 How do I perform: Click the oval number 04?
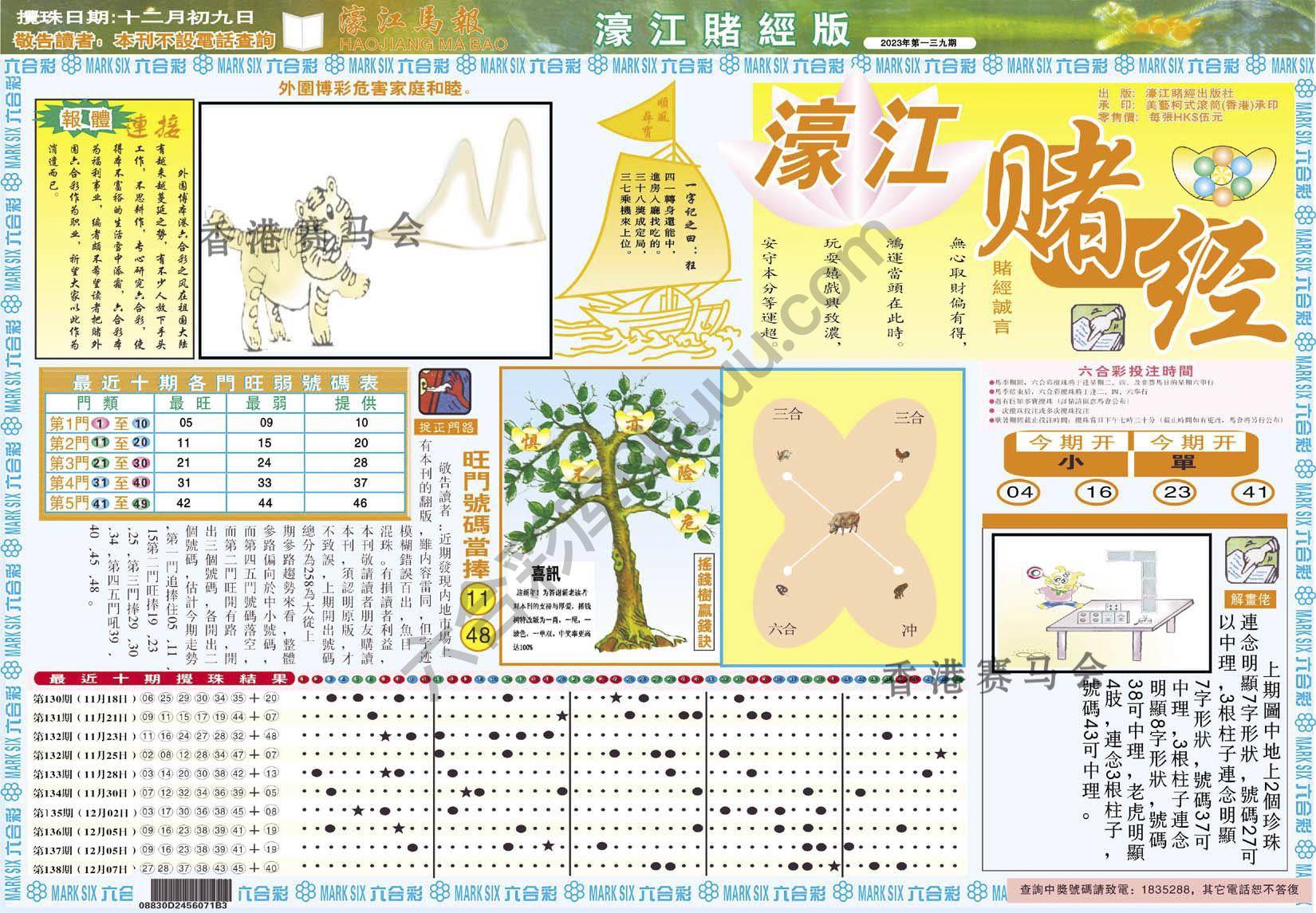(1020, 491)
